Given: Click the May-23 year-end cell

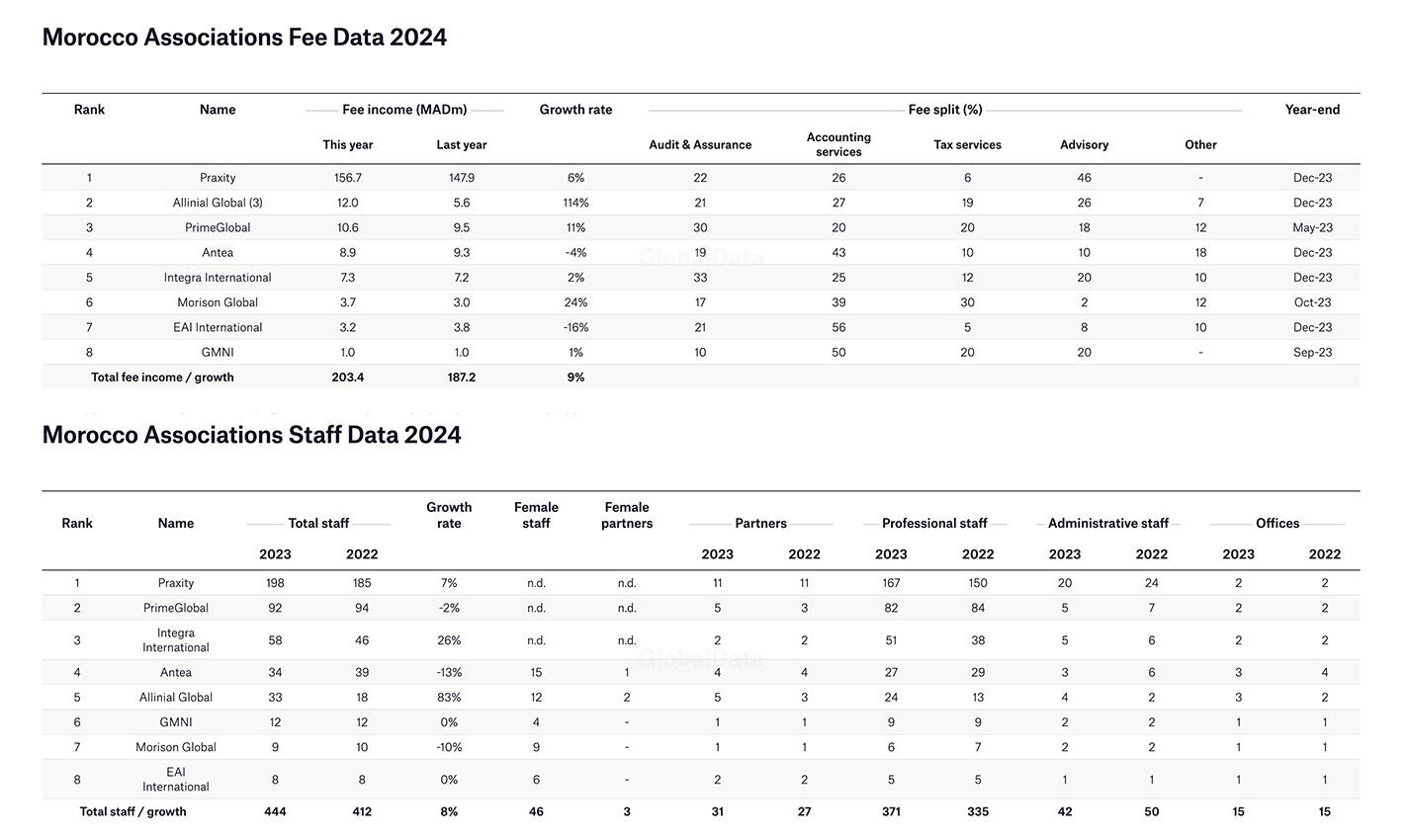Looking at the screenshot, I should (1312, 227).
